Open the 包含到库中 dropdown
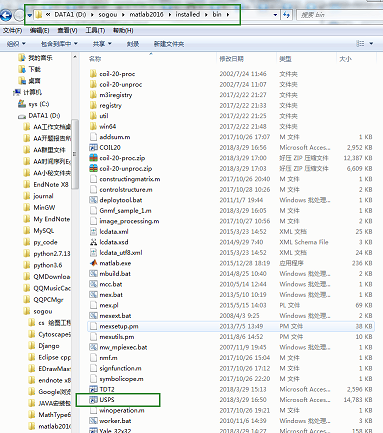 (x=59, y=44)
